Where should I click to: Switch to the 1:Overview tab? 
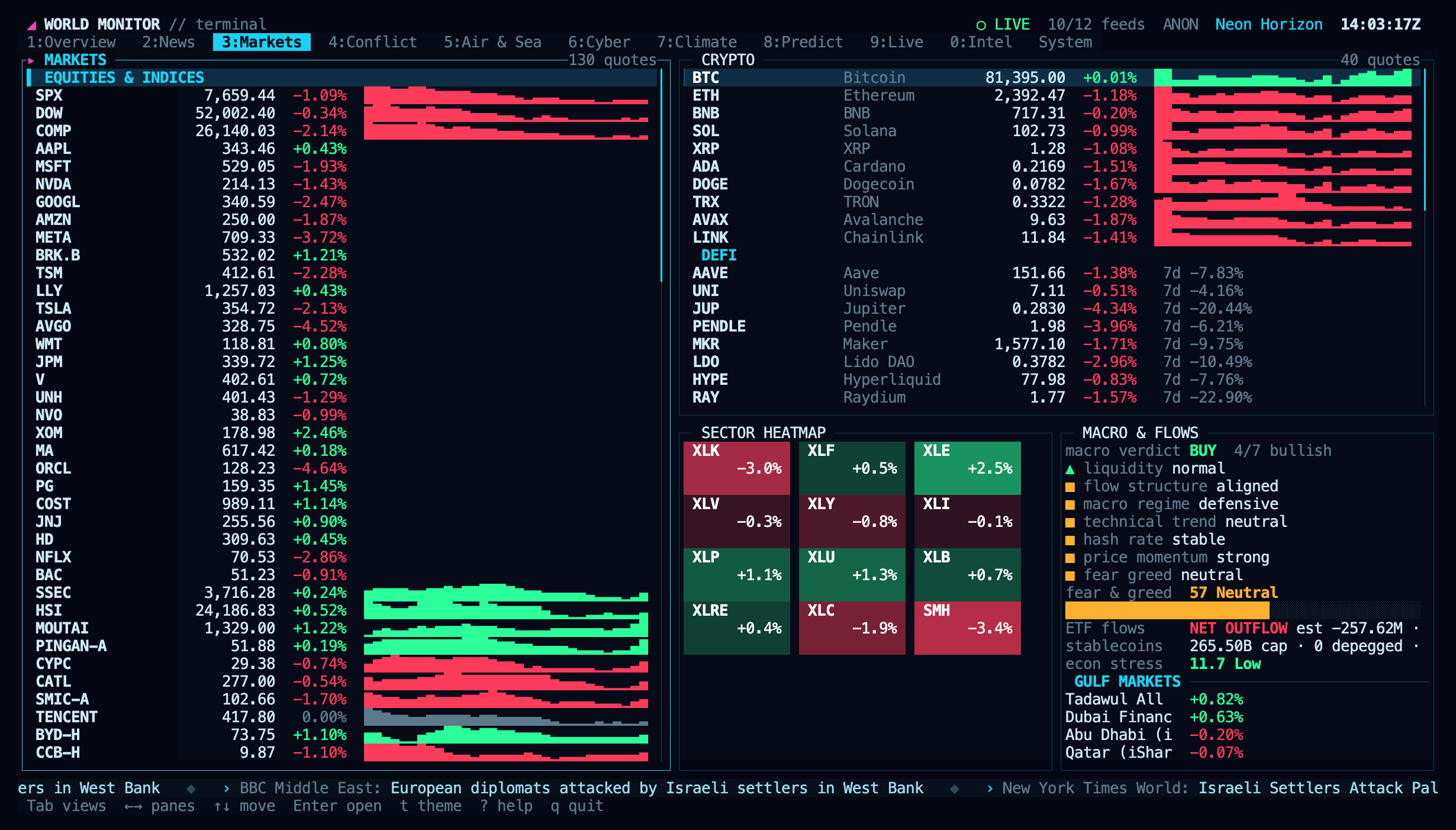tap(72, 42)
